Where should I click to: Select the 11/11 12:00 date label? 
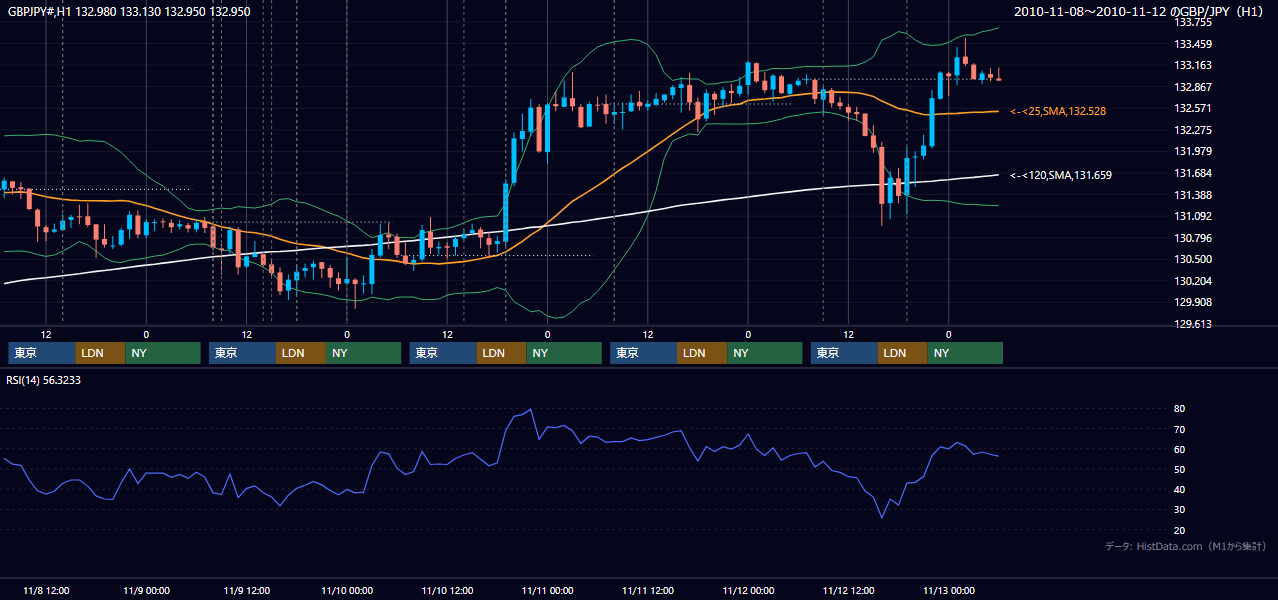click(x=648, y=590)
